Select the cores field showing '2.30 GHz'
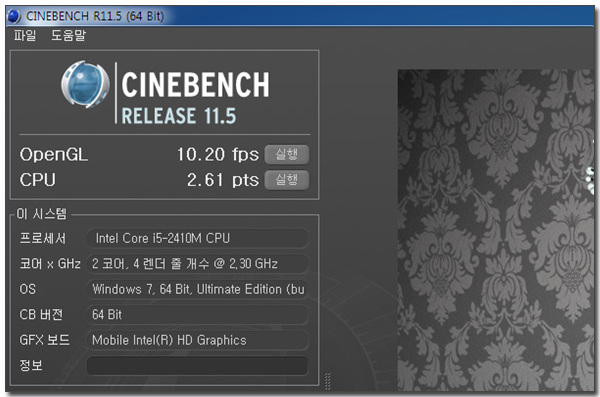 click(197, 264)
